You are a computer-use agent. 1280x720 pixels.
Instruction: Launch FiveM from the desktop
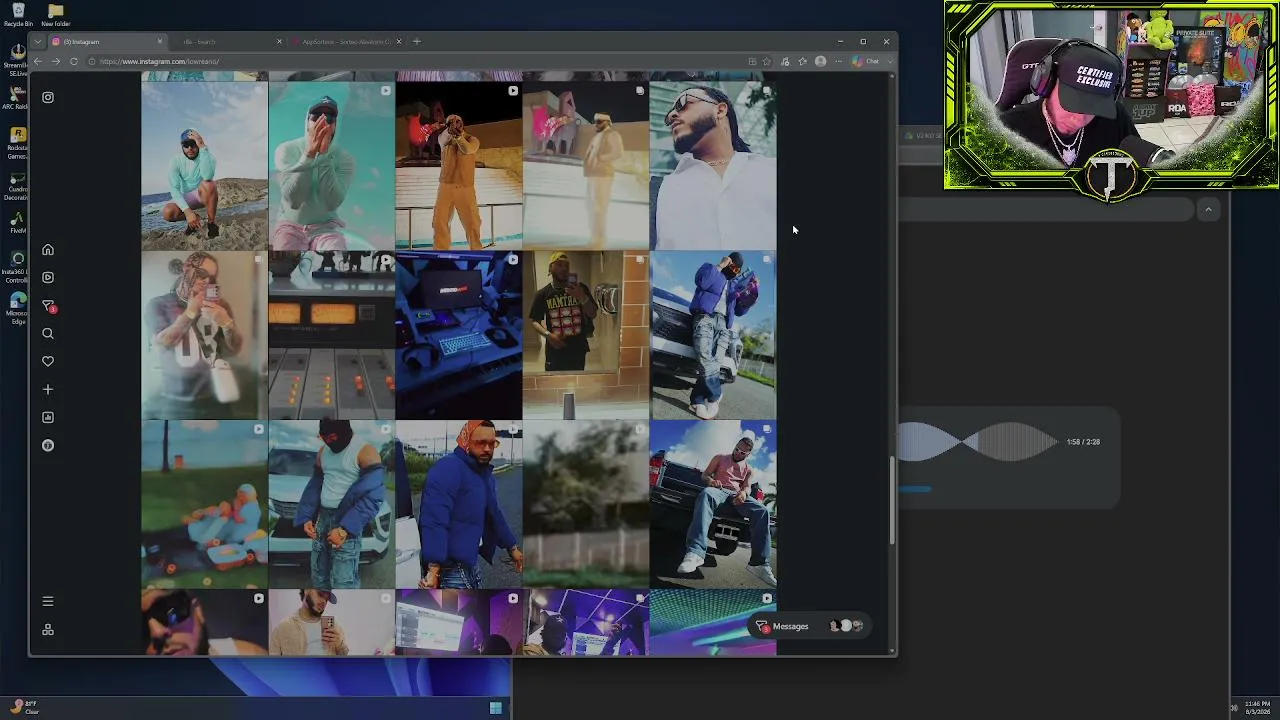pyautogui.click(x=17, y=222)
